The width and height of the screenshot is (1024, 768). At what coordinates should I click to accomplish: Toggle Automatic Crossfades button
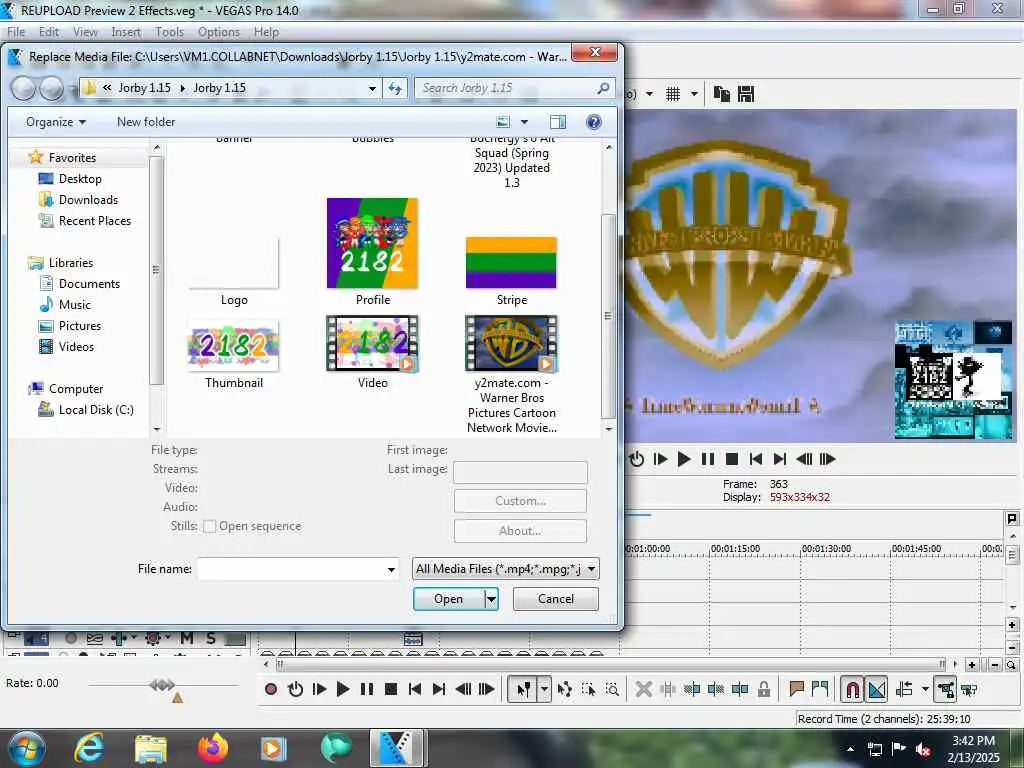point(876,689)
